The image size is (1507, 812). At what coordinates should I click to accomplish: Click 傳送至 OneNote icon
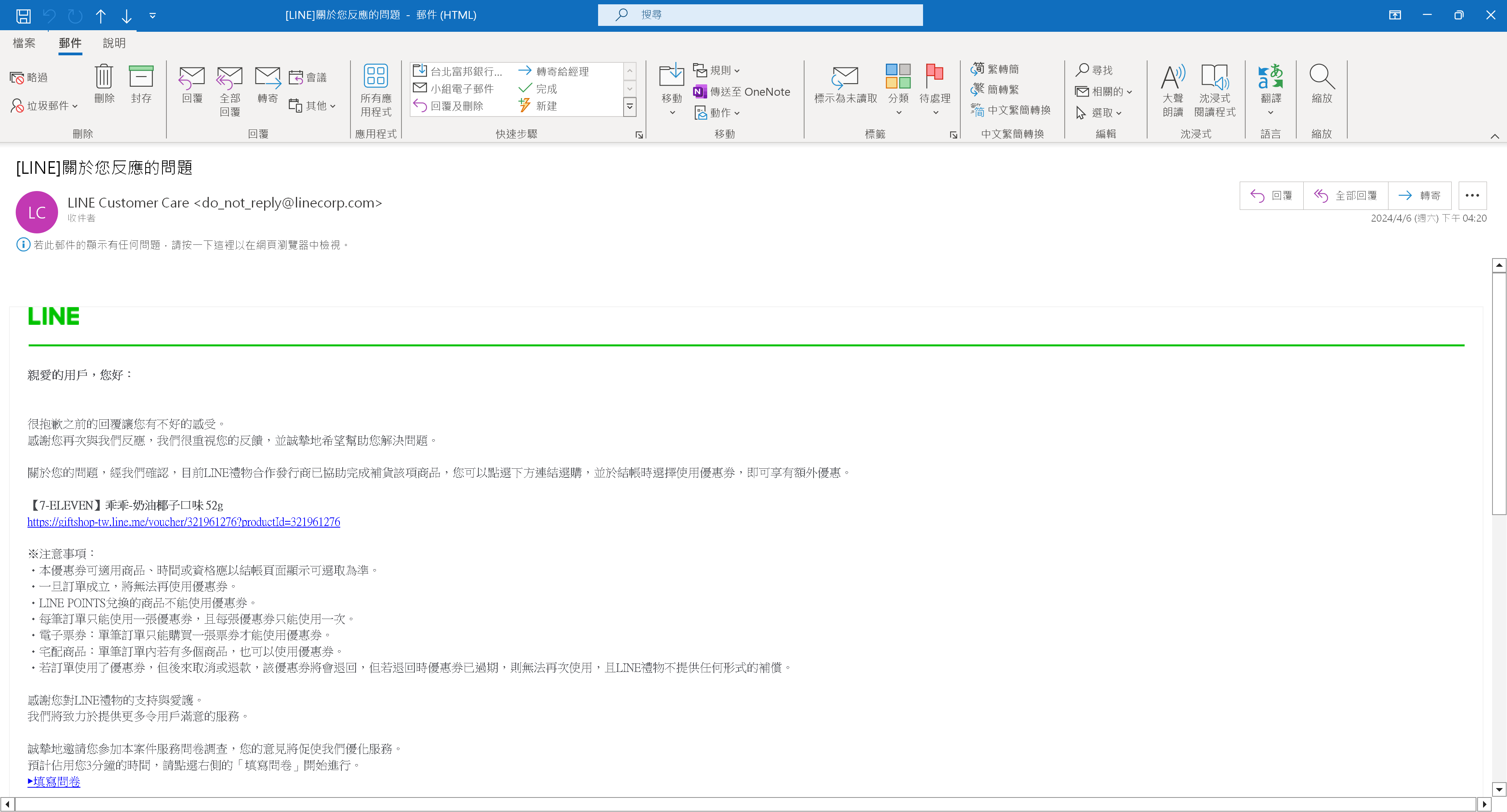[x=741, y=92]
